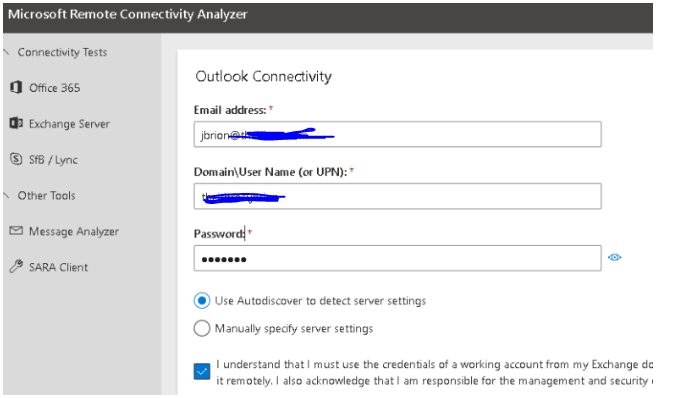Open the SARA Client tool link
This screenshot has height=398, width=683.
[x=58, y=267]
